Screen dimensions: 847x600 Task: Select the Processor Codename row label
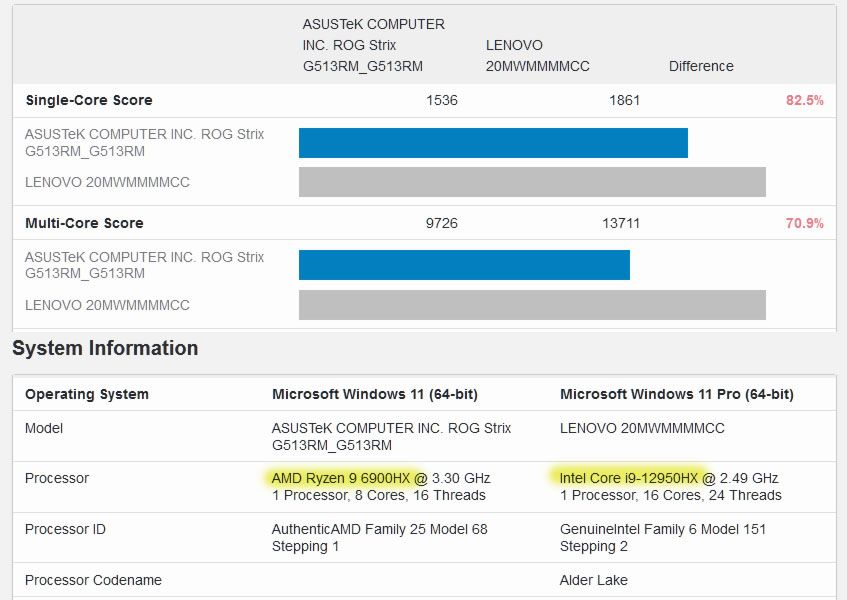click(93, 580)
